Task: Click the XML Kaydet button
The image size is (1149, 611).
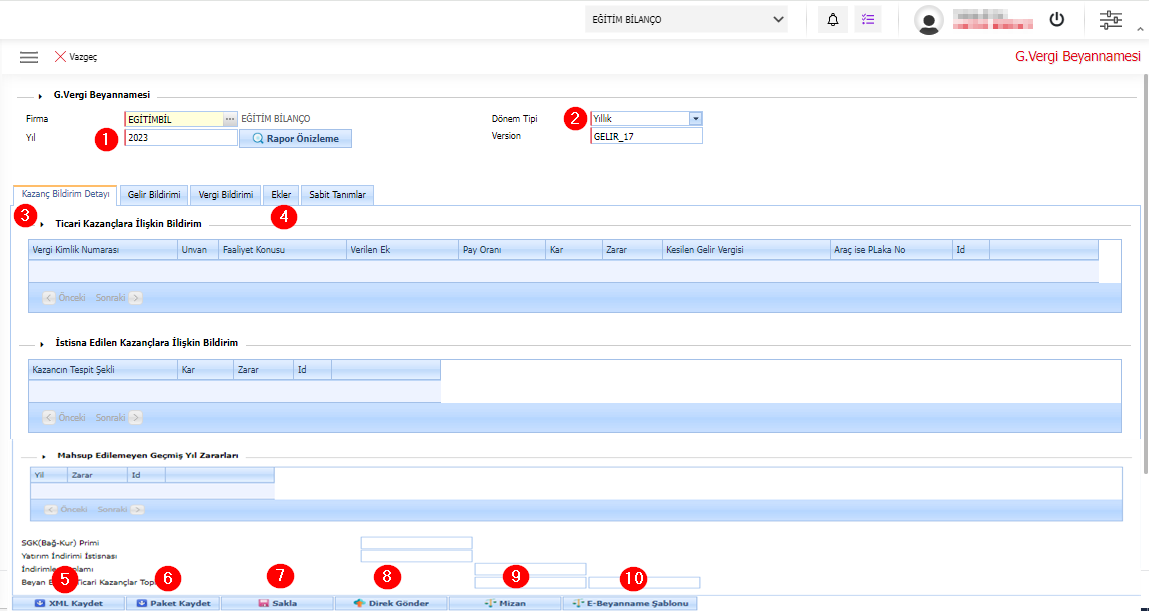Action: click(x=68, y=604)
